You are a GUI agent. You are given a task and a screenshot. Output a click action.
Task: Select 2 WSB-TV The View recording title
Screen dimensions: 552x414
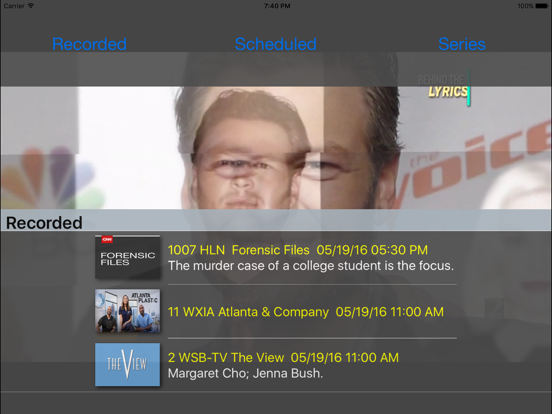[283, 358]
